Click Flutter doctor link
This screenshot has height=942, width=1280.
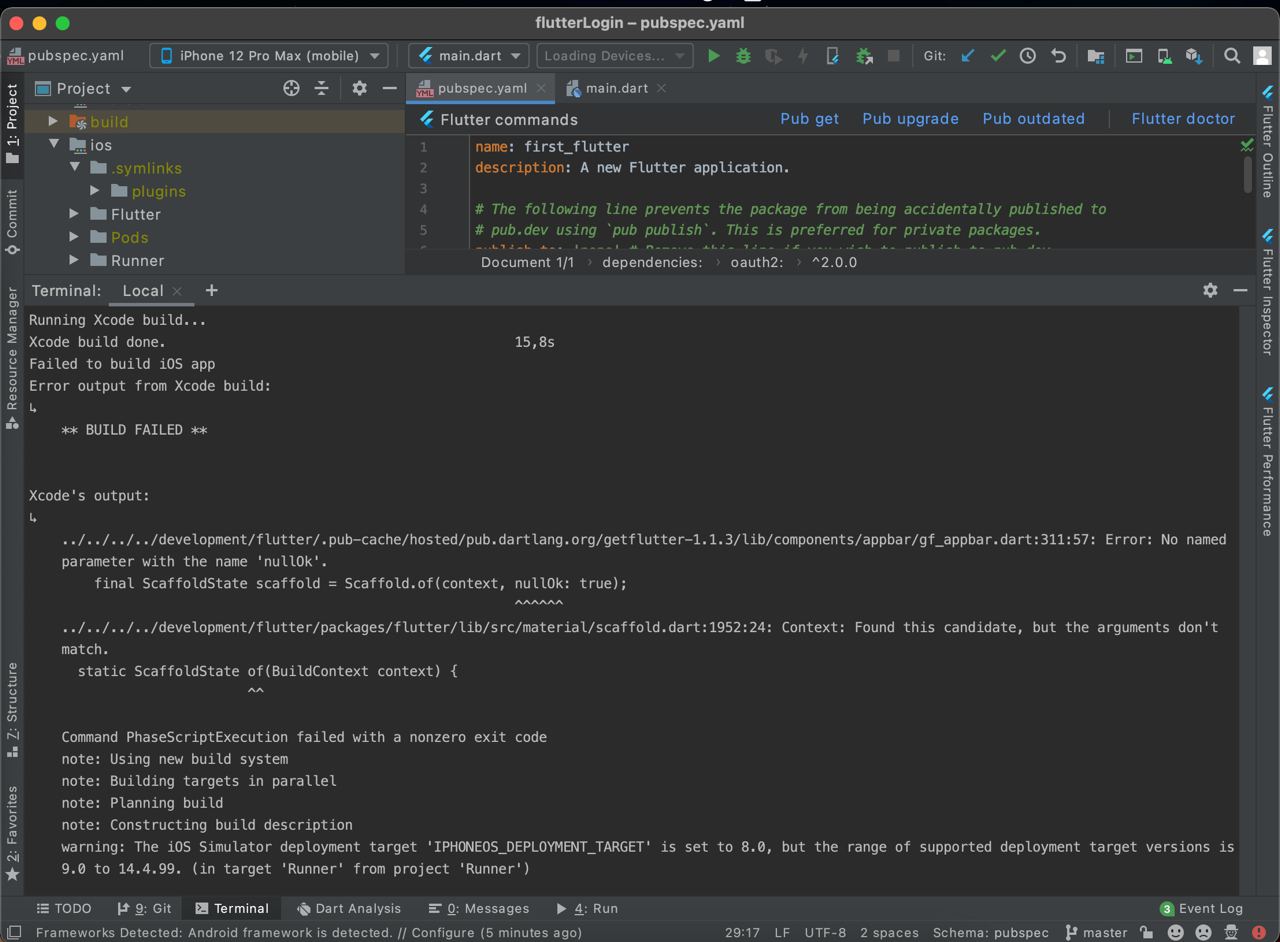[1183, 118]
